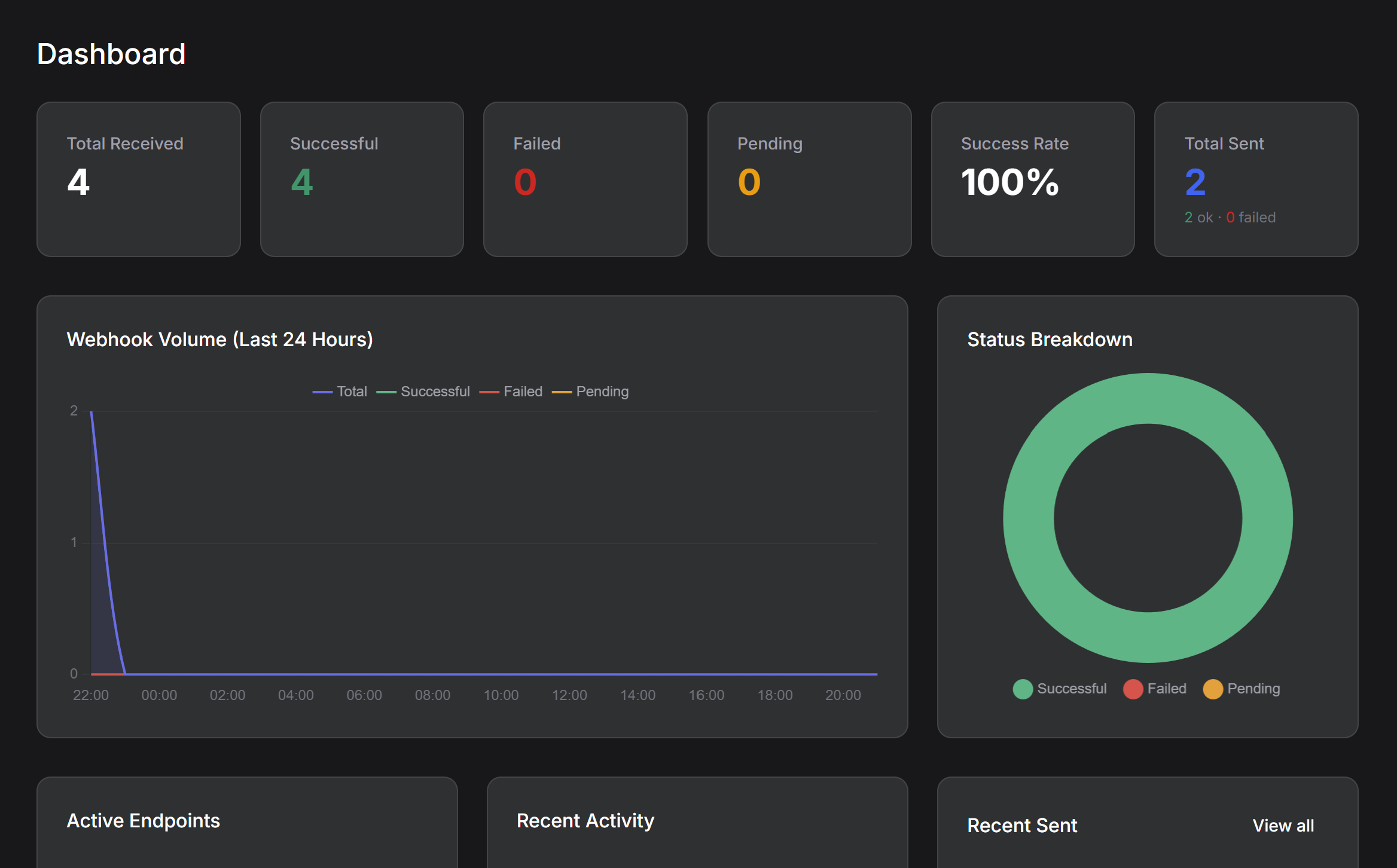The width and height of the screenshot is (1397, 868).
Task: Select the Success Rate stat card
Action: 1032,179
